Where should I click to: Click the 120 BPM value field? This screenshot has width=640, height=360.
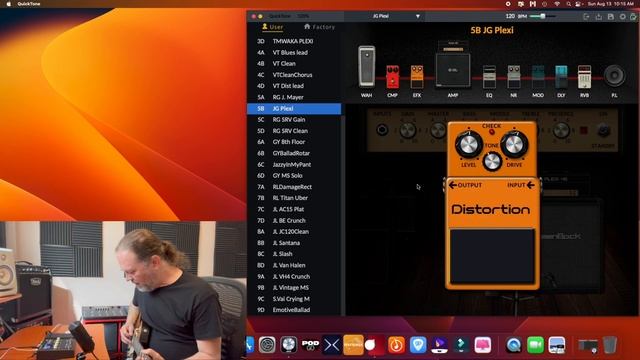click(x=510, y=16)
